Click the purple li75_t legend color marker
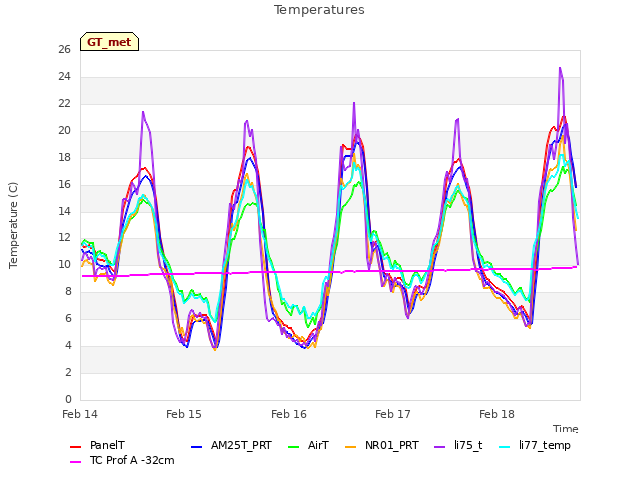 pos(440,447)
